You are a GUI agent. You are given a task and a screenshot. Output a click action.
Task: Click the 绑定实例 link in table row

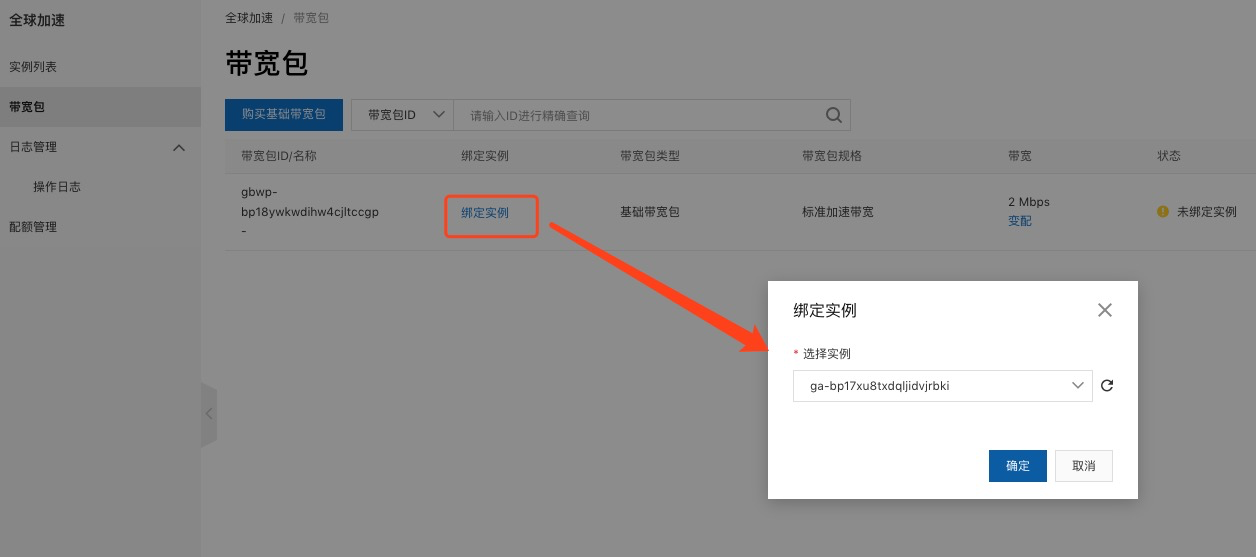tap(485, 213)
